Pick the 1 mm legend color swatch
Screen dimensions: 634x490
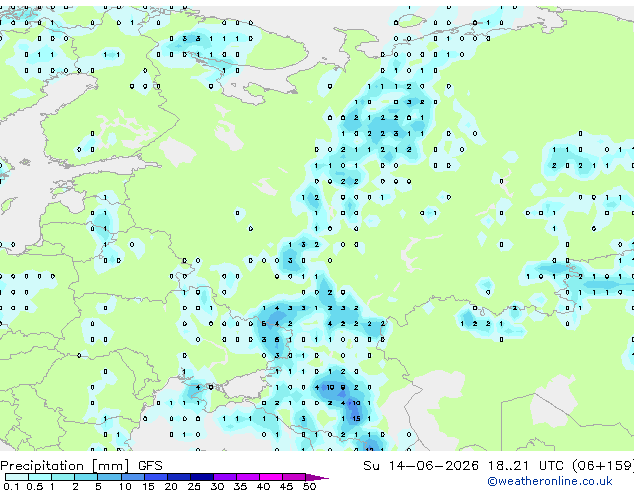[x=63, y=477]
